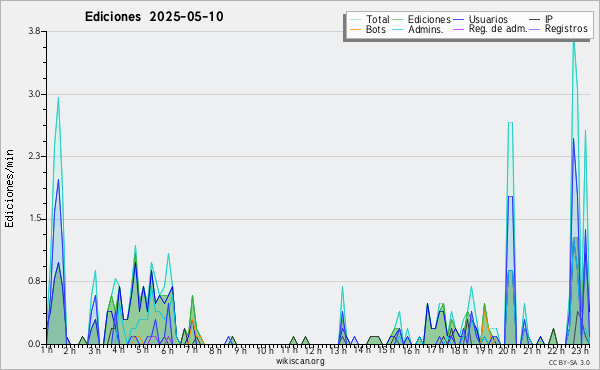
Task: Click the Total peak above 20 h
Action: click(x=510, y=123)
